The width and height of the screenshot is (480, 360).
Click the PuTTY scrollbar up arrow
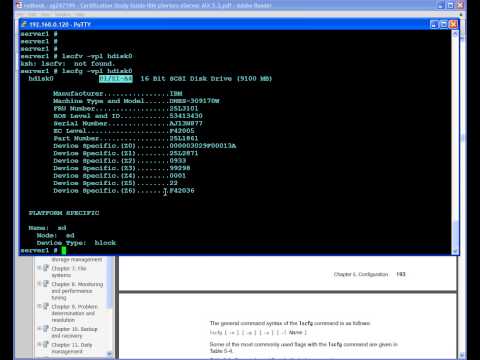[x=455, y=34]
